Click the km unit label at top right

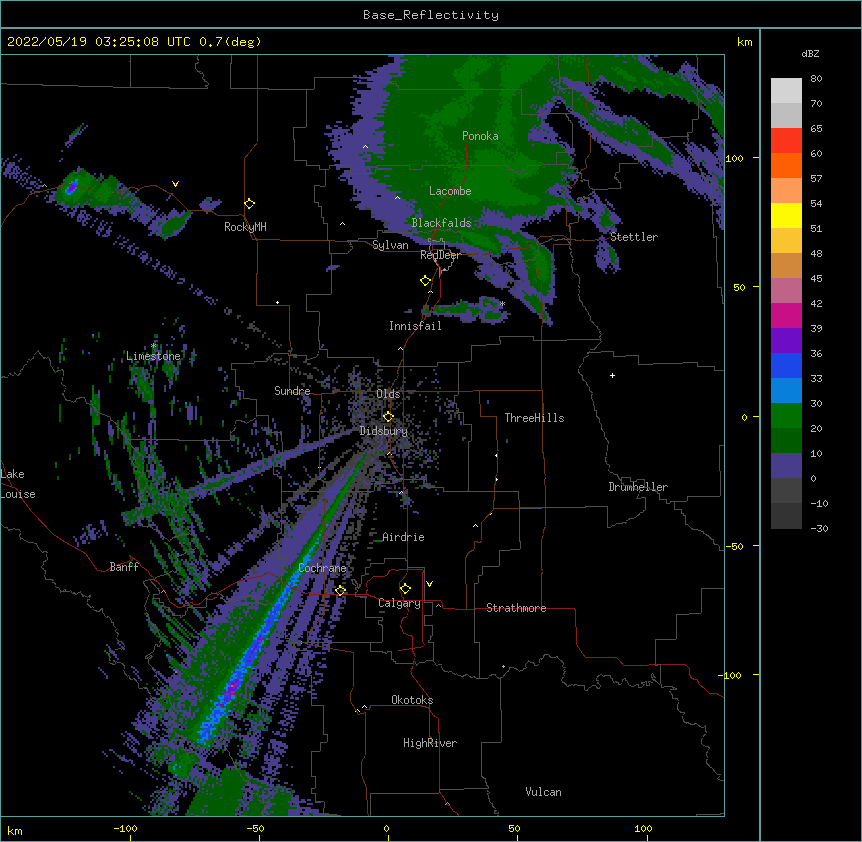(744, 42)
